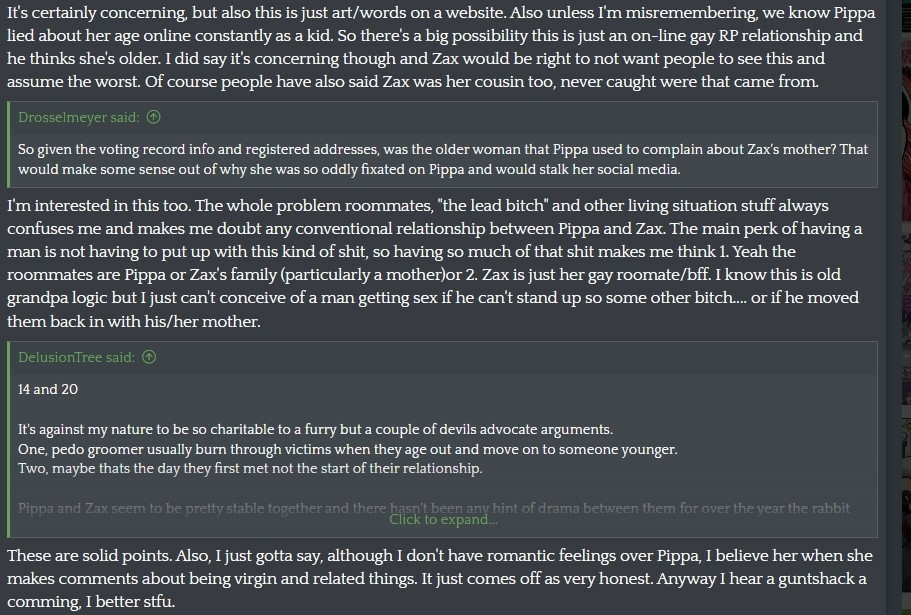
Task: Open the Drosselmeyer said quote link
Action: coord(78,117)
